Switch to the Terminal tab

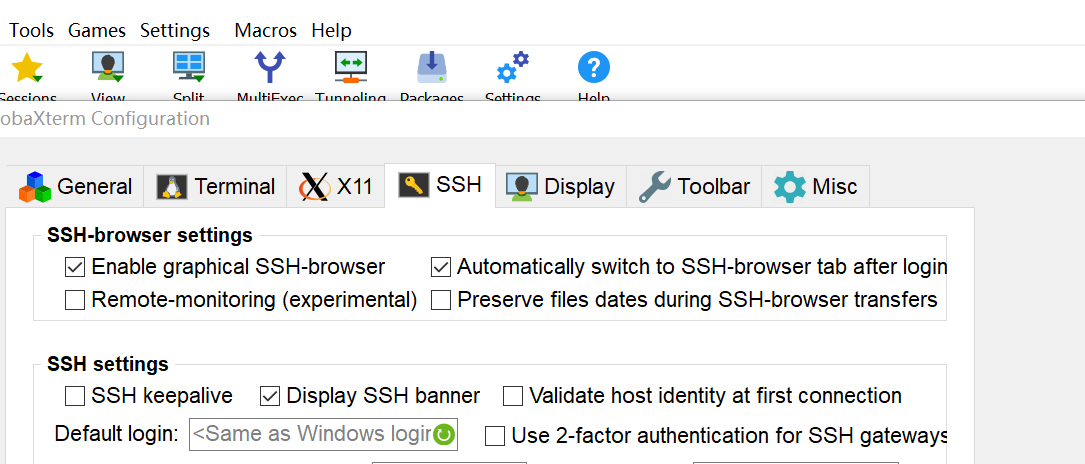(x=216, y=186)
